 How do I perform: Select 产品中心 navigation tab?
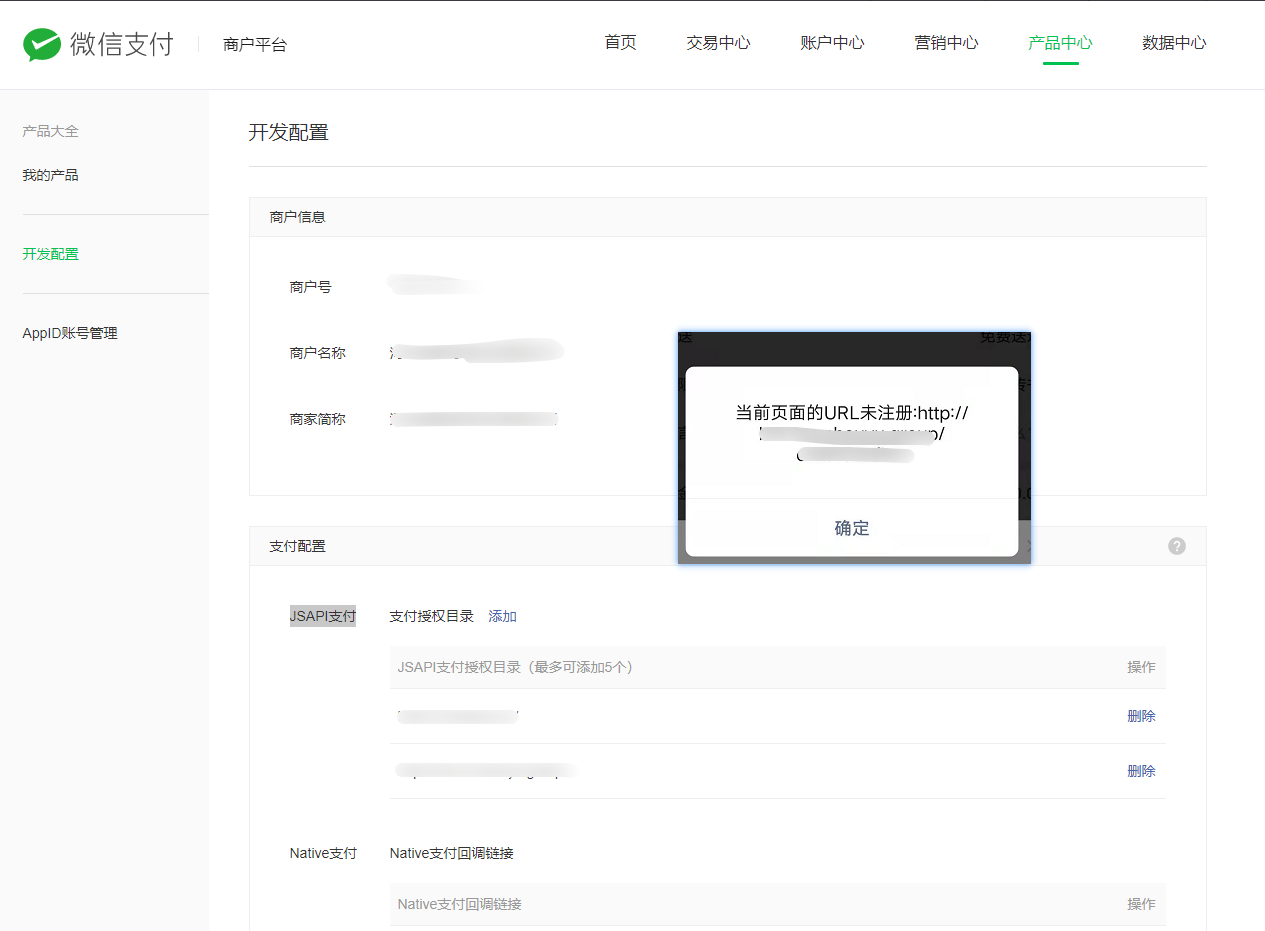tap(1060, 43)
